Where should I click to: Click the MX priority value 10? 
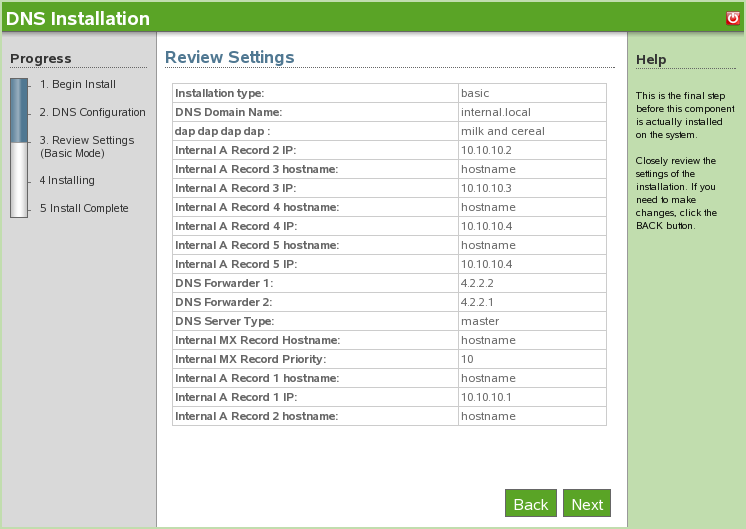coord(467,360)
